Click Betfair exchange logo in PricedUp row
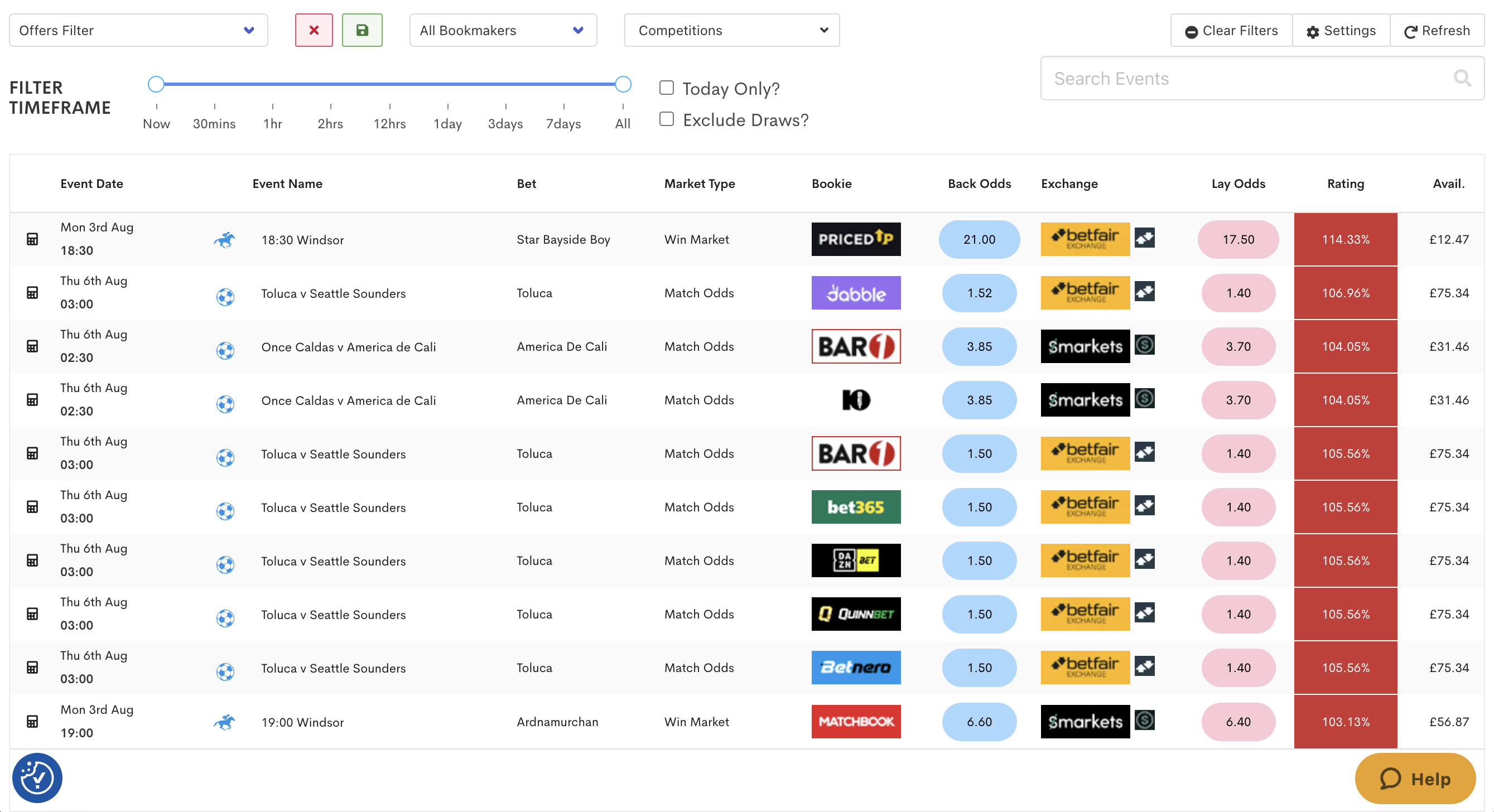 (x=1085, y=239)
